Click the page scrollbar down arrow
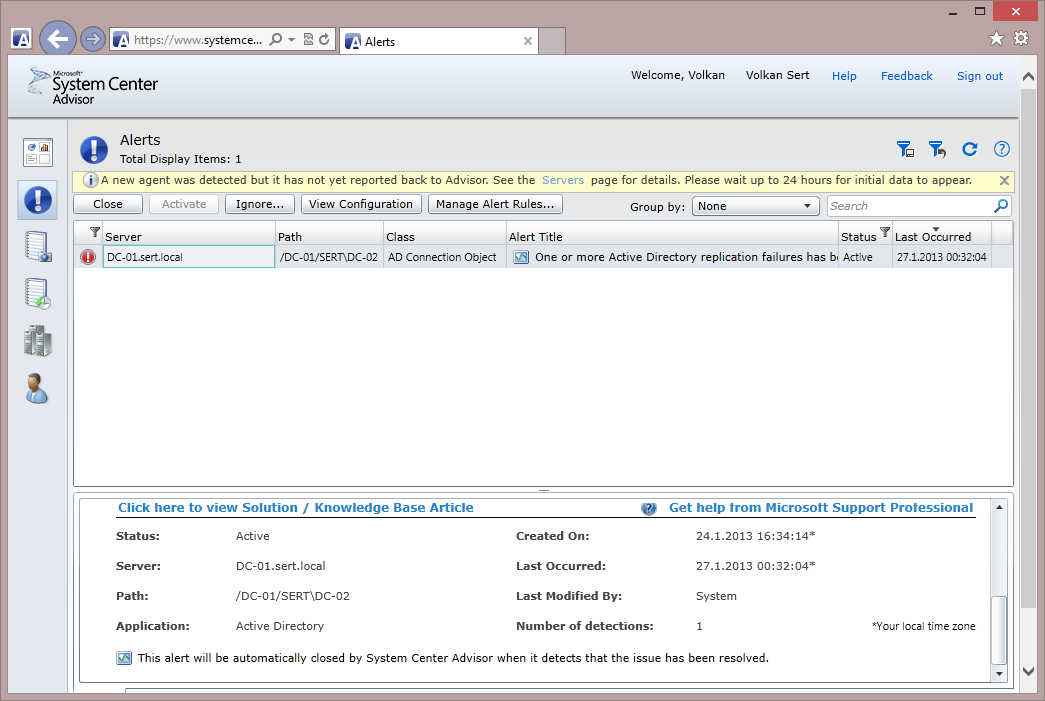 point(1028,671)
